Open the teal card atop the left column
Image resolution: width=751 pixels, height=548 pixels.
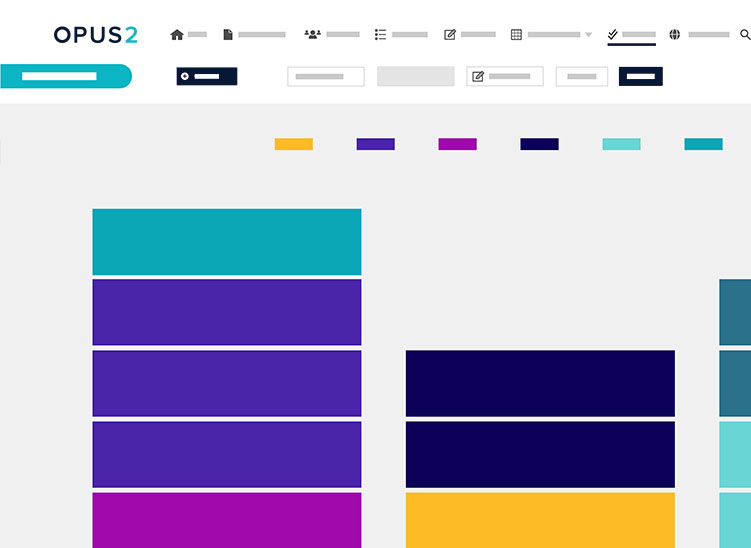[x=227, y=242]
